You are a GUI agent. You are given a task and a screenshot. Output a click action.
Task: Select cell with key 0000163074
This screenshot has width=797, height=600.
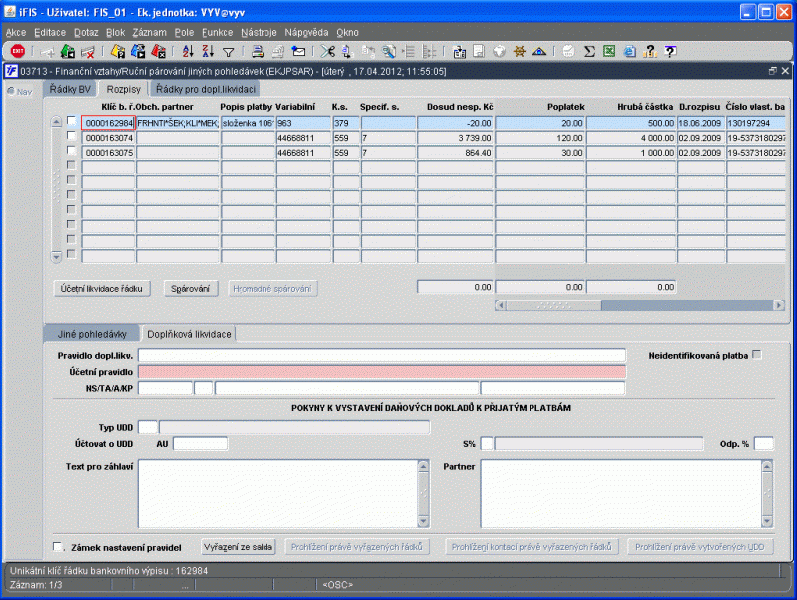[x=108, y=138]
